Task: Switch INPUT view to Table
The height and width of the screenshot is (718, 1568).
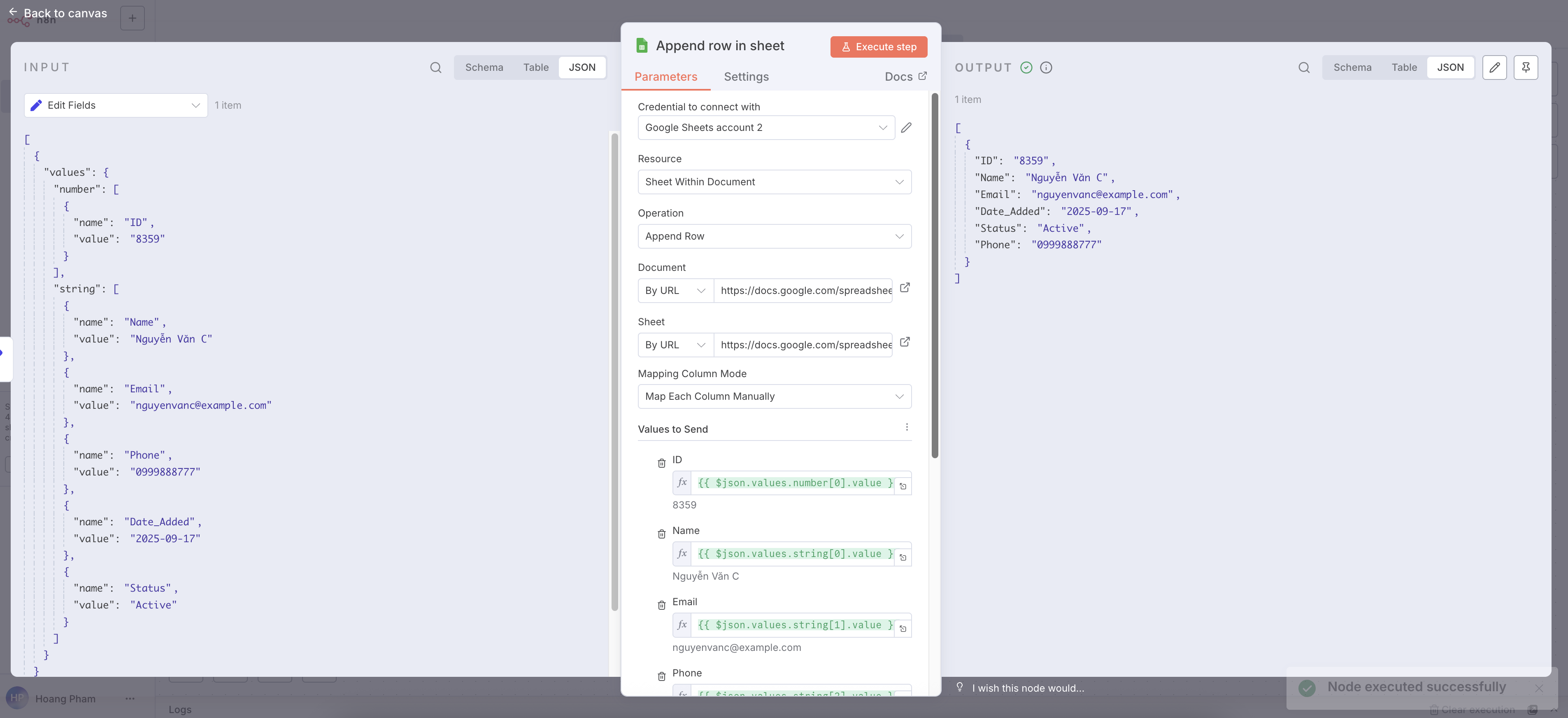Action: coord(536,68)
